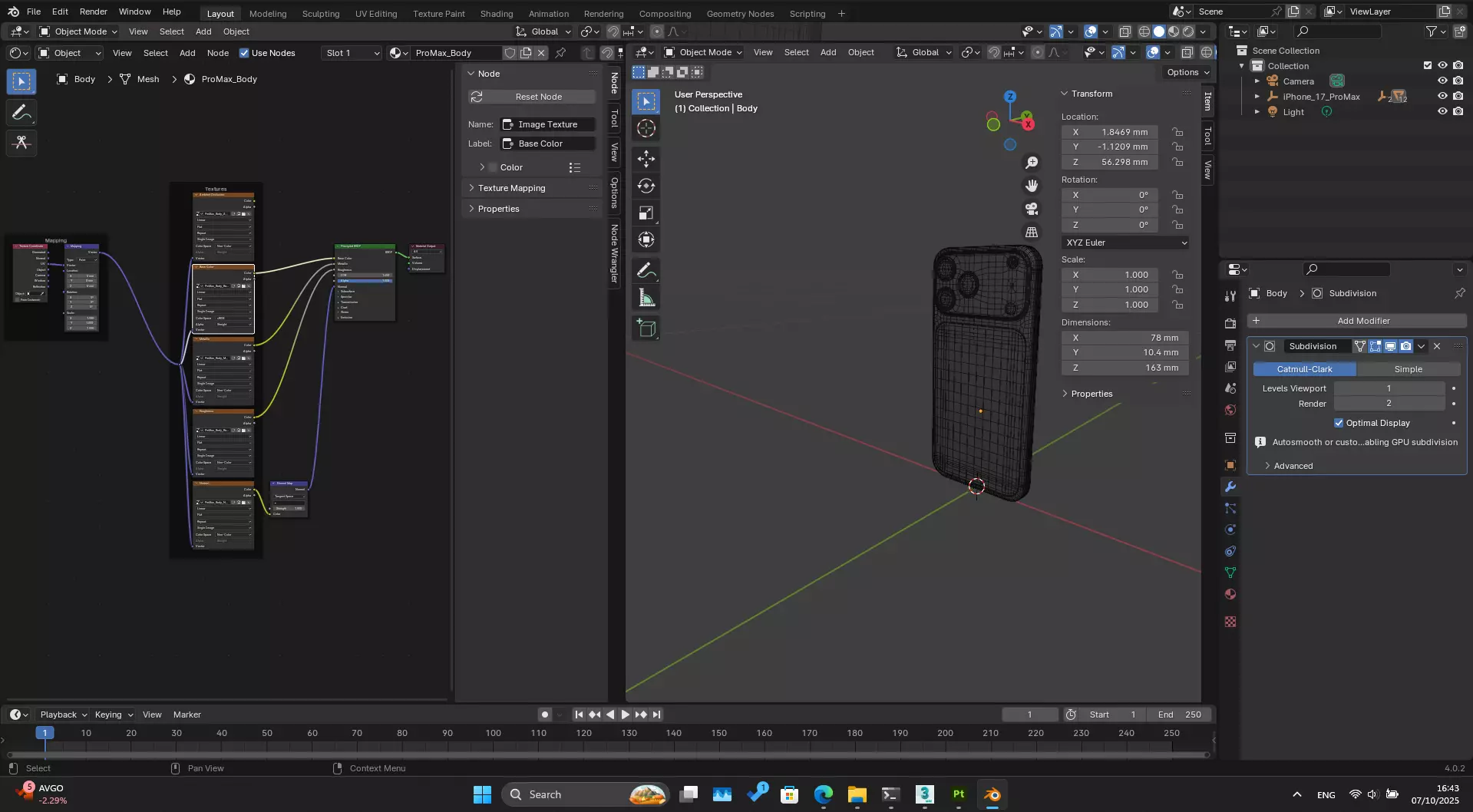Click the End frame 250 field
The image size is (1473, 812).
point(1180,715)
